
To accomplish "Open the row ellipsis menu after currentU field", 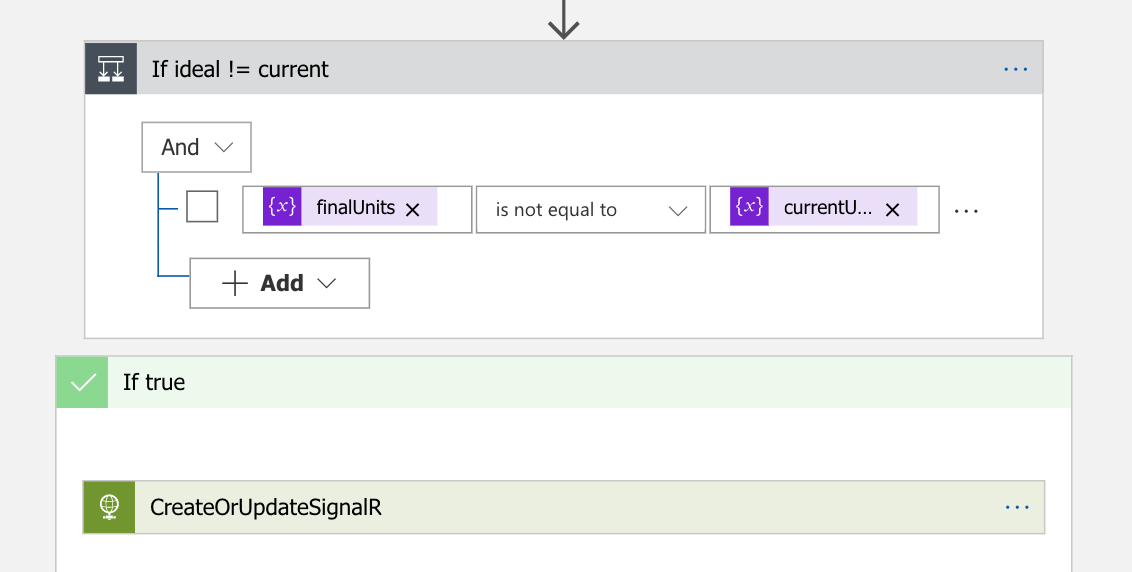I will pos(966,211).
